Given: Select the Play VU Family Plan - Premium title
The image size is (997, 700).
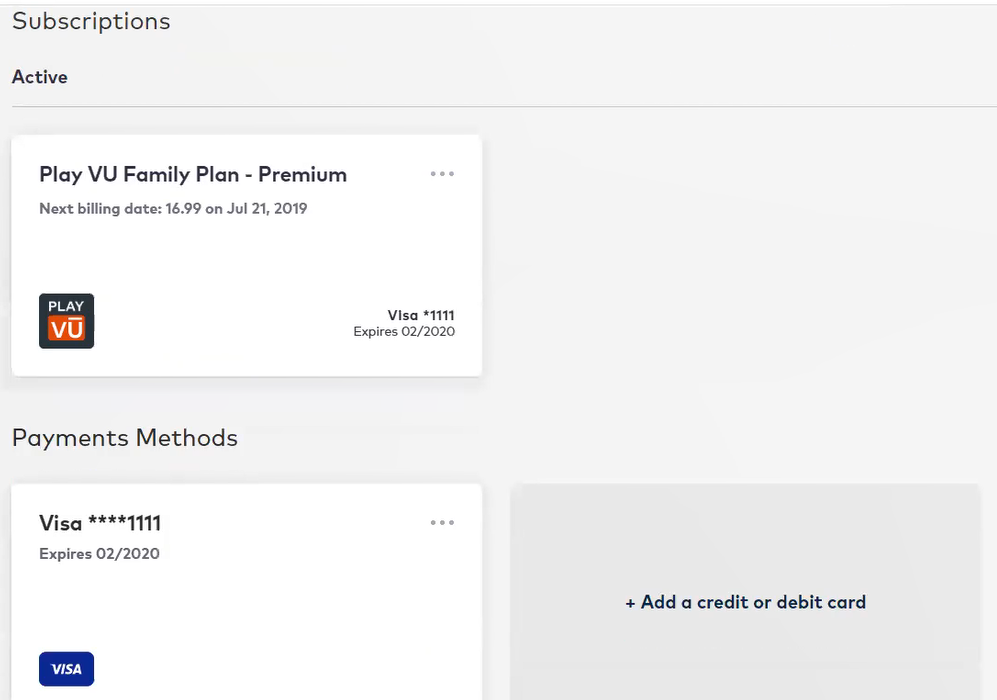Looking at the screenshot, I should pyautogui.click(x=193, y=174).
